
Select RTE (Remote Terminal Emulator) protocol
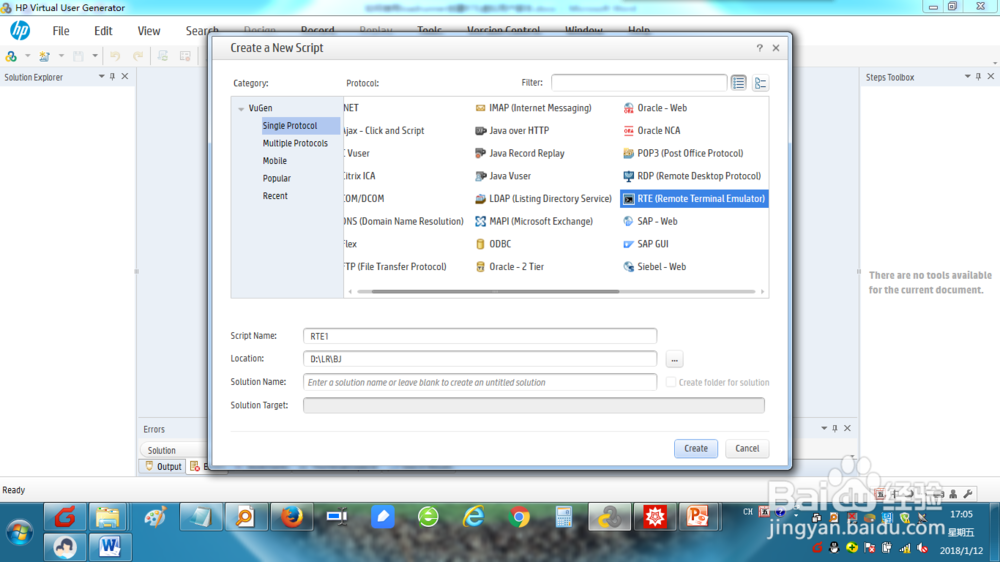tap(694, 199)
